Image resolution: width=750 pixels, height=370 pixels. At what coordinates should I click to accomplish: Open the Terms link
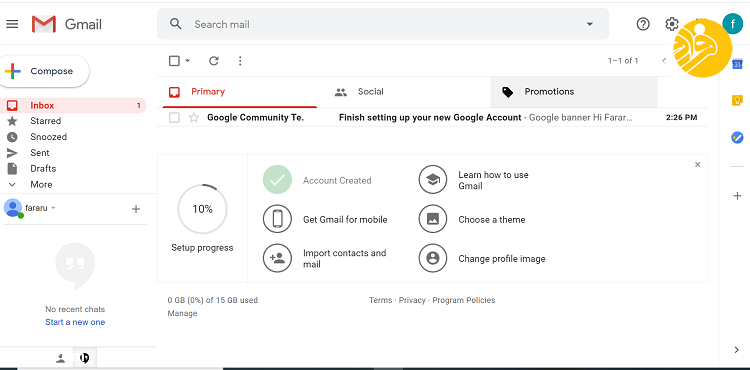[380, 300]
